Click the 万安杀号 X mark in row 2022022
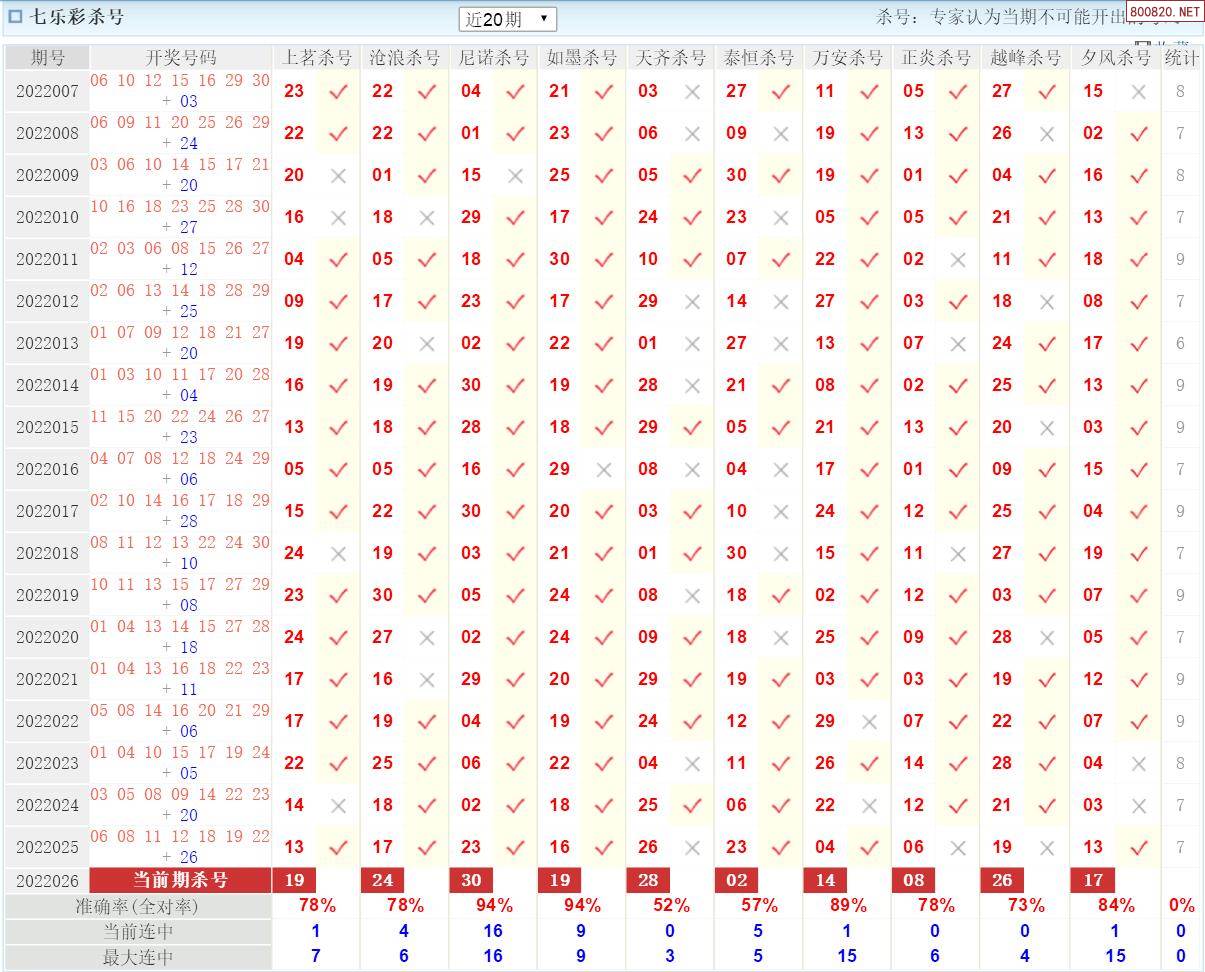Viewport: 1205px width, 972px height. tap(869, 721)
